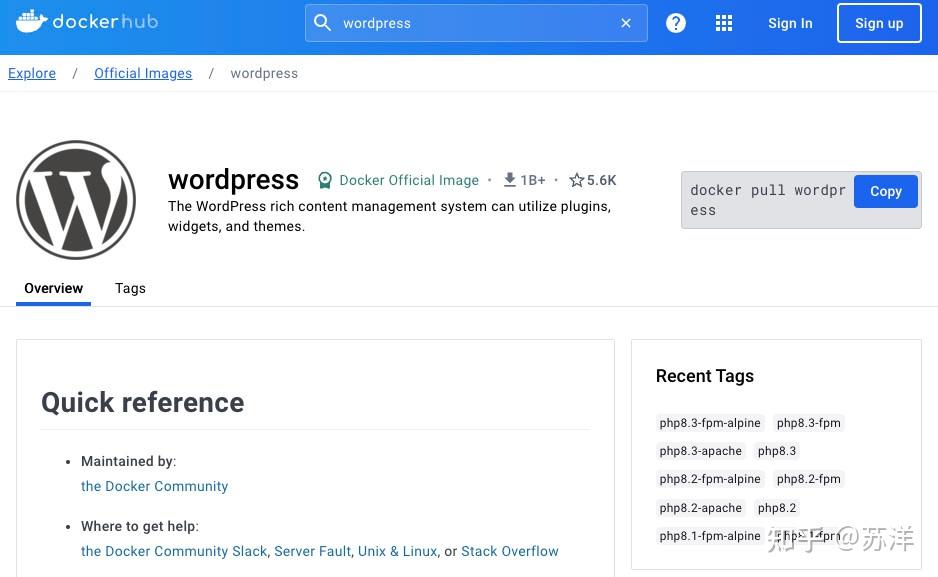Copy the docker pull command
The height and width of the screenshot is (577, 938).
pos(885,191)
